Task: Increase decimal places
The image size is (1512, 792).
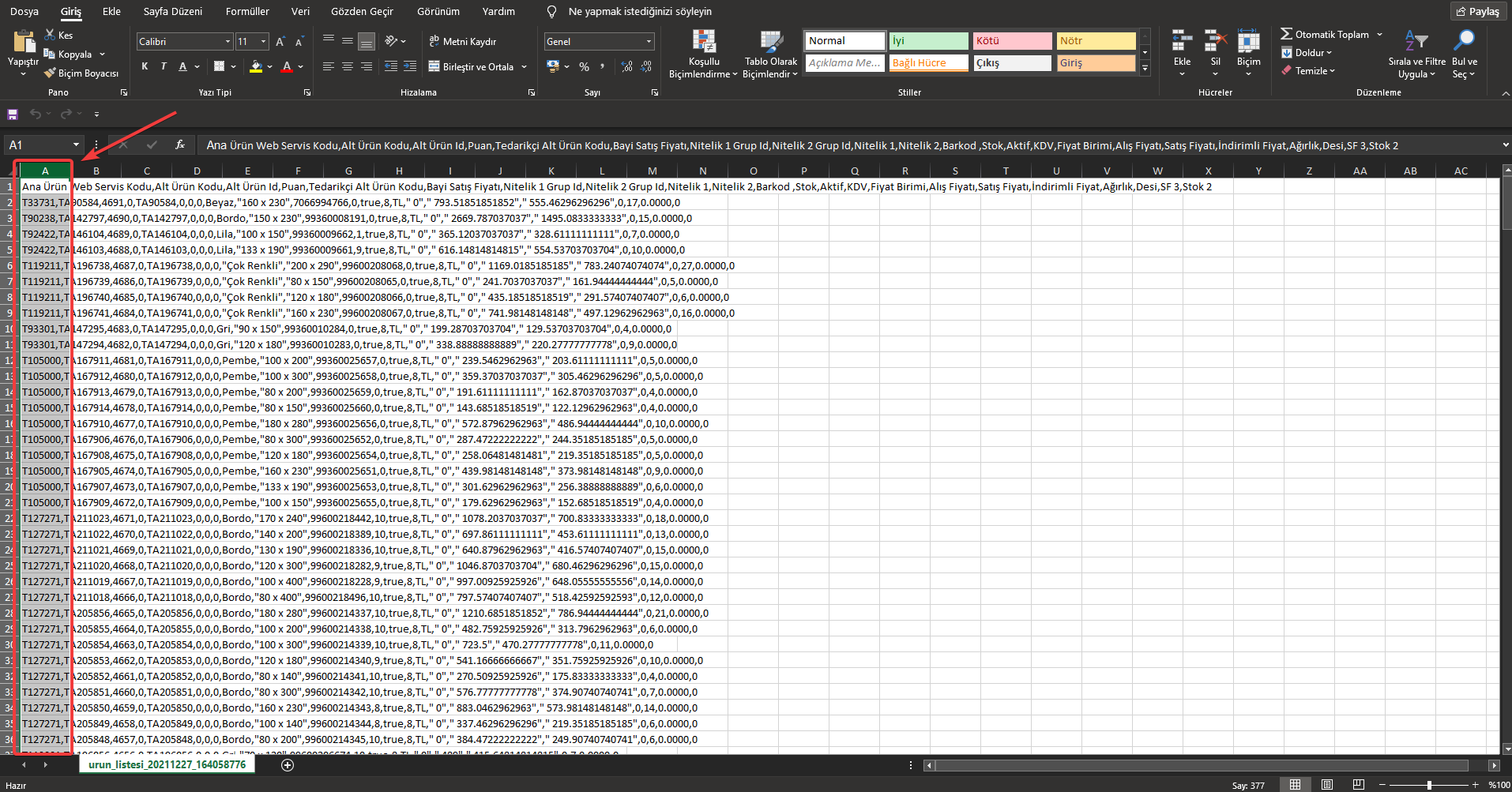Action: (626, 66)
